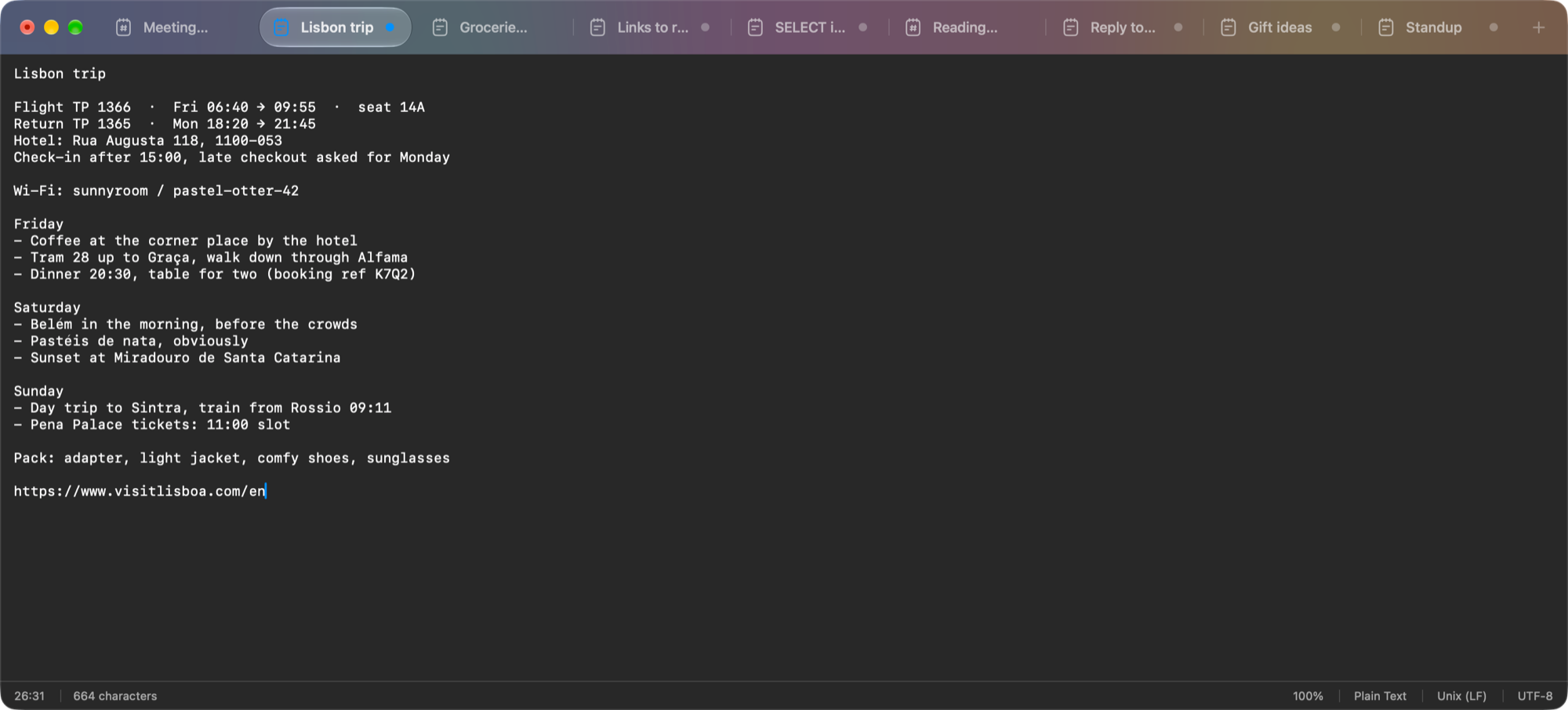Click the Sunday heading
This screenshot has height=710, width=1568.
tap(38, 391)
